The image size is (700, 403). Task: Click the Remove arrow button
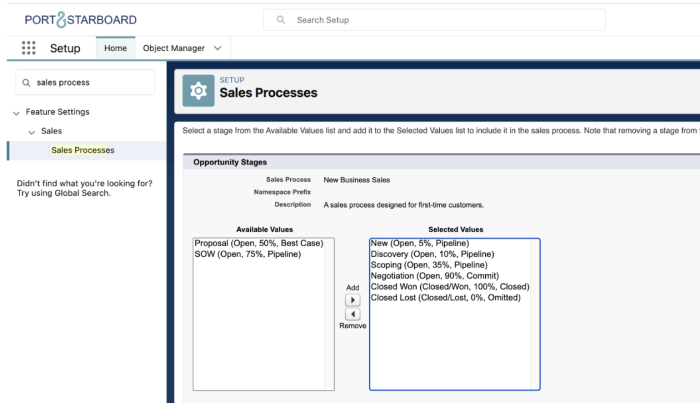point(352,314)
